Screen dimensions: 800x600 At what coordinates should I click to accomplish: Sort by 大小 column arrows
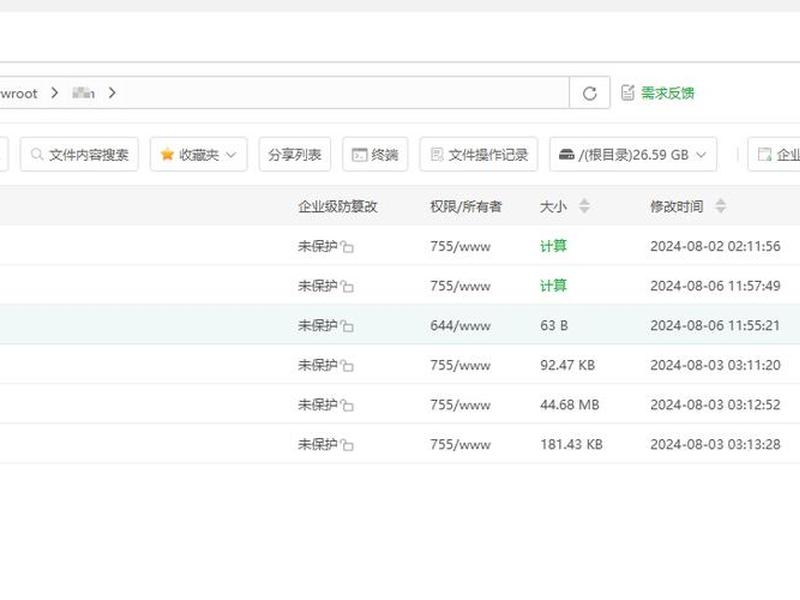coord(584,206)
